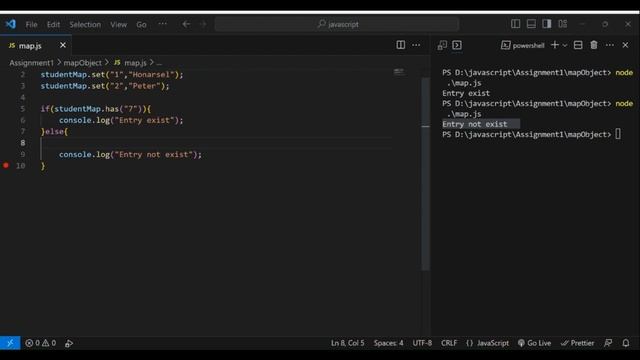Close the map.js tab
Viewport: 640px width, 360px height.
click(x=63, y=45)
